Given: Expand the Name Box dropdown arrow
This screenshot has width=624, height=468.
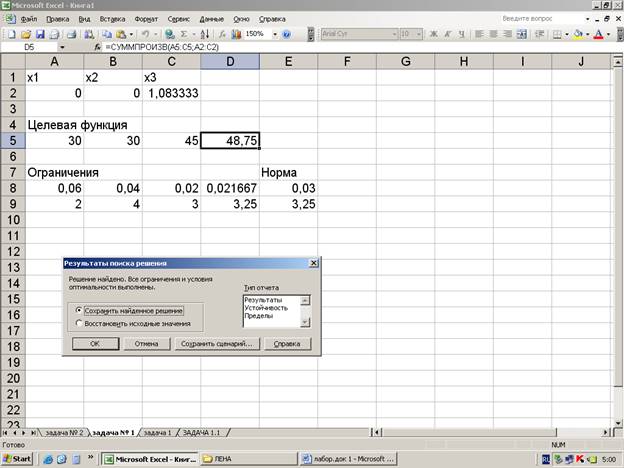Looking at the screenshot, I should click(x=62, y=47).
